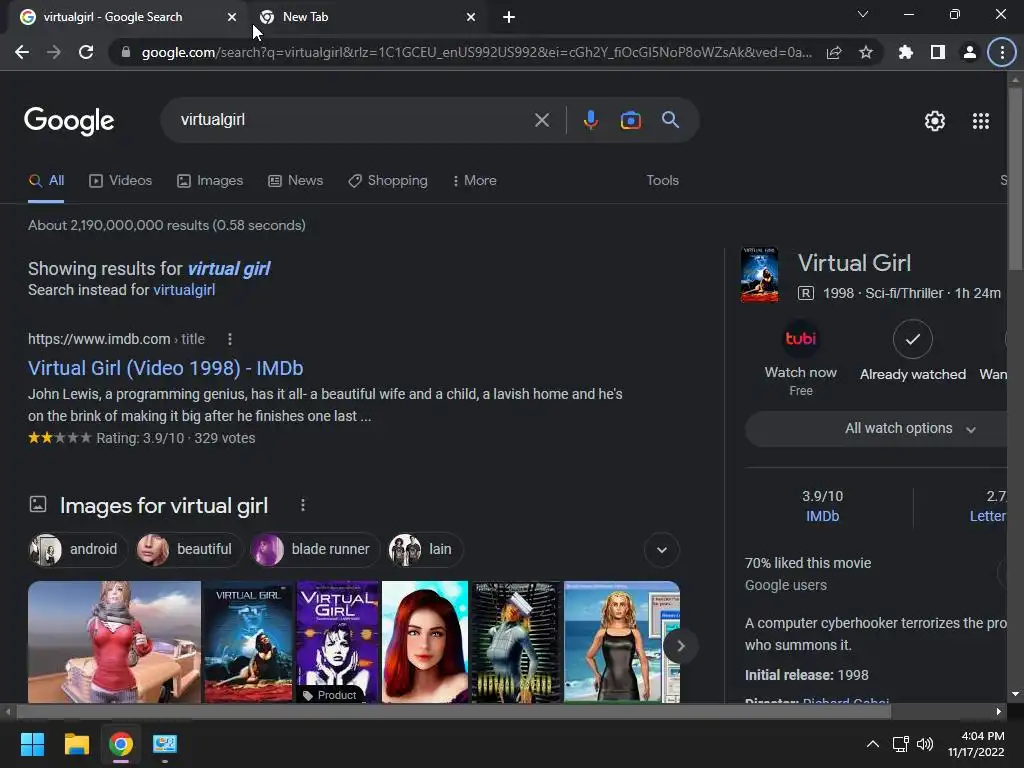This screenshot has width=1024, height=768.
Task: Open the red-haired woman portrait image
Action: [424, 642]
